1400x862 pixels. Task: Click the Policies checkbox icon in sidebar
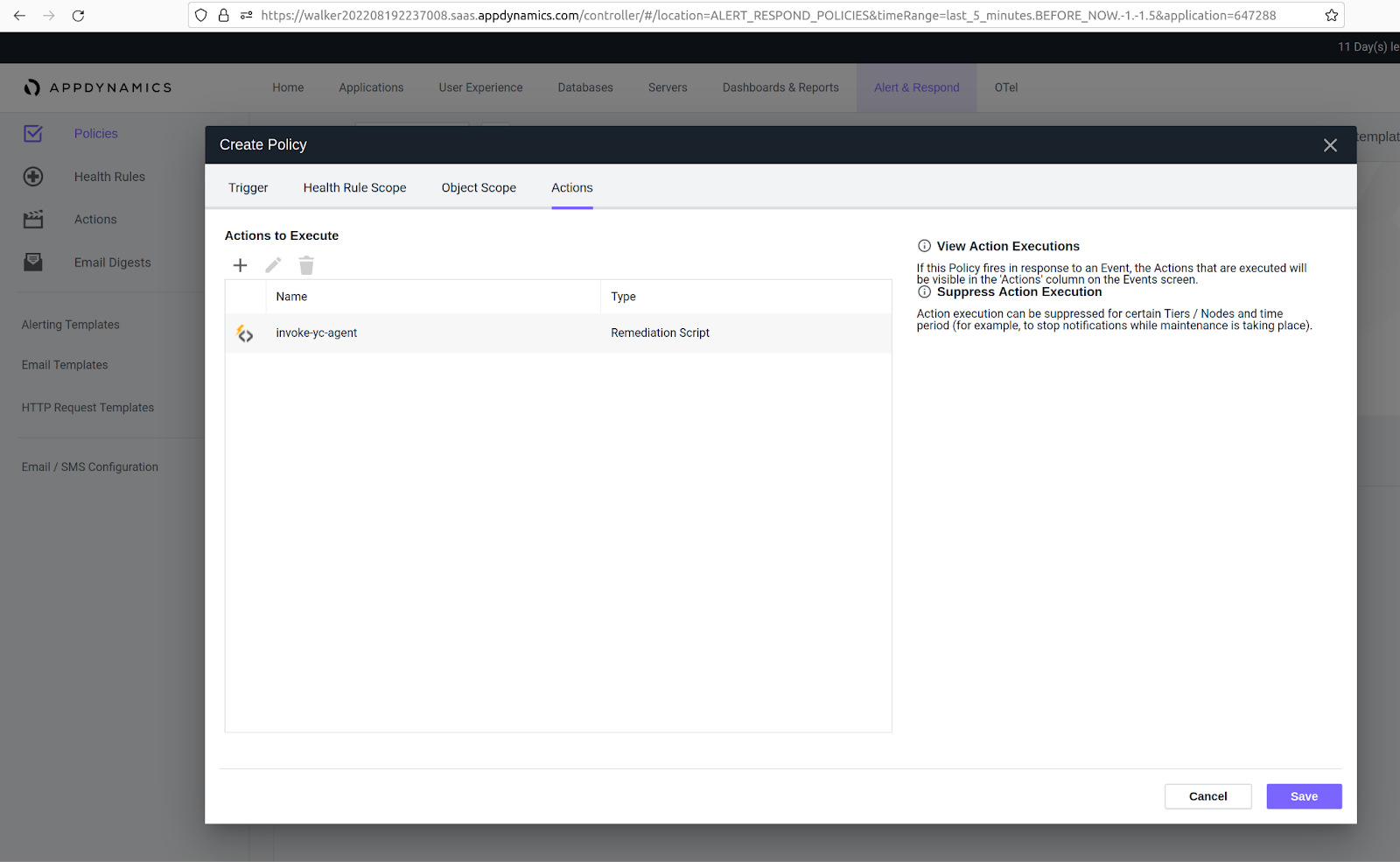[33, 134]
